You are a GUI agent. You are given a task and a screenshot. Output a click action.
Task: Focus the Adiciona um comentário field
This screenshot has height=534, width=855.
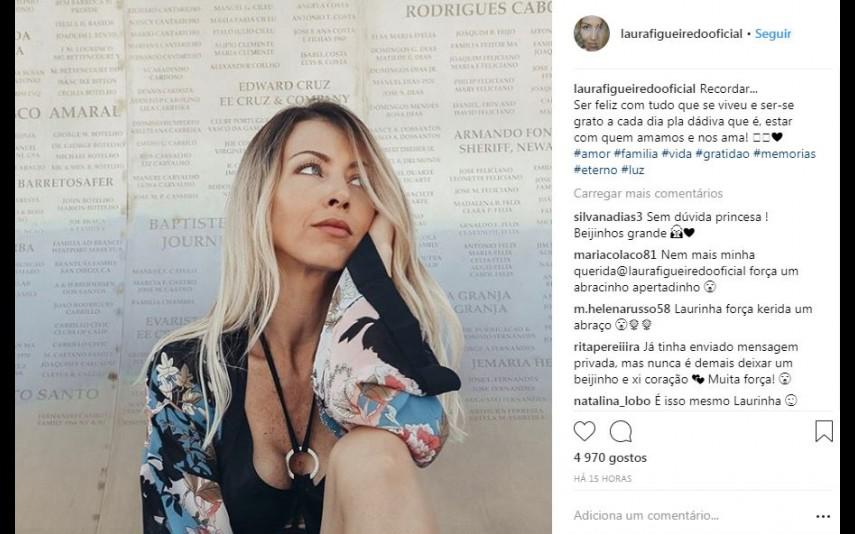click(690, 515)
